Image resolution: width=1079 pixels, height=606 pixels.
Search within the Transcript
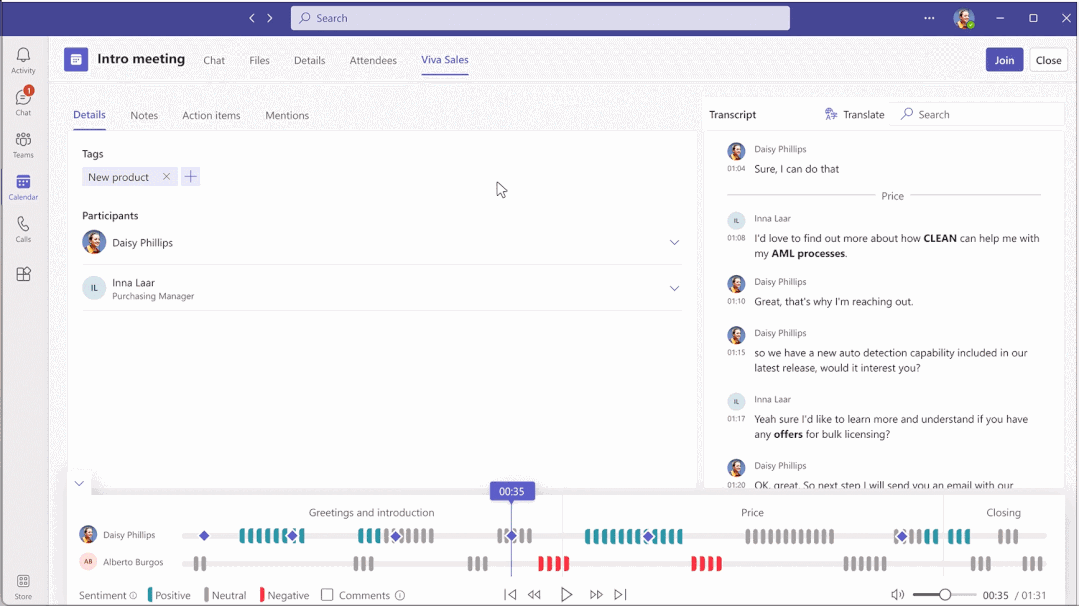tap(977, 114)
